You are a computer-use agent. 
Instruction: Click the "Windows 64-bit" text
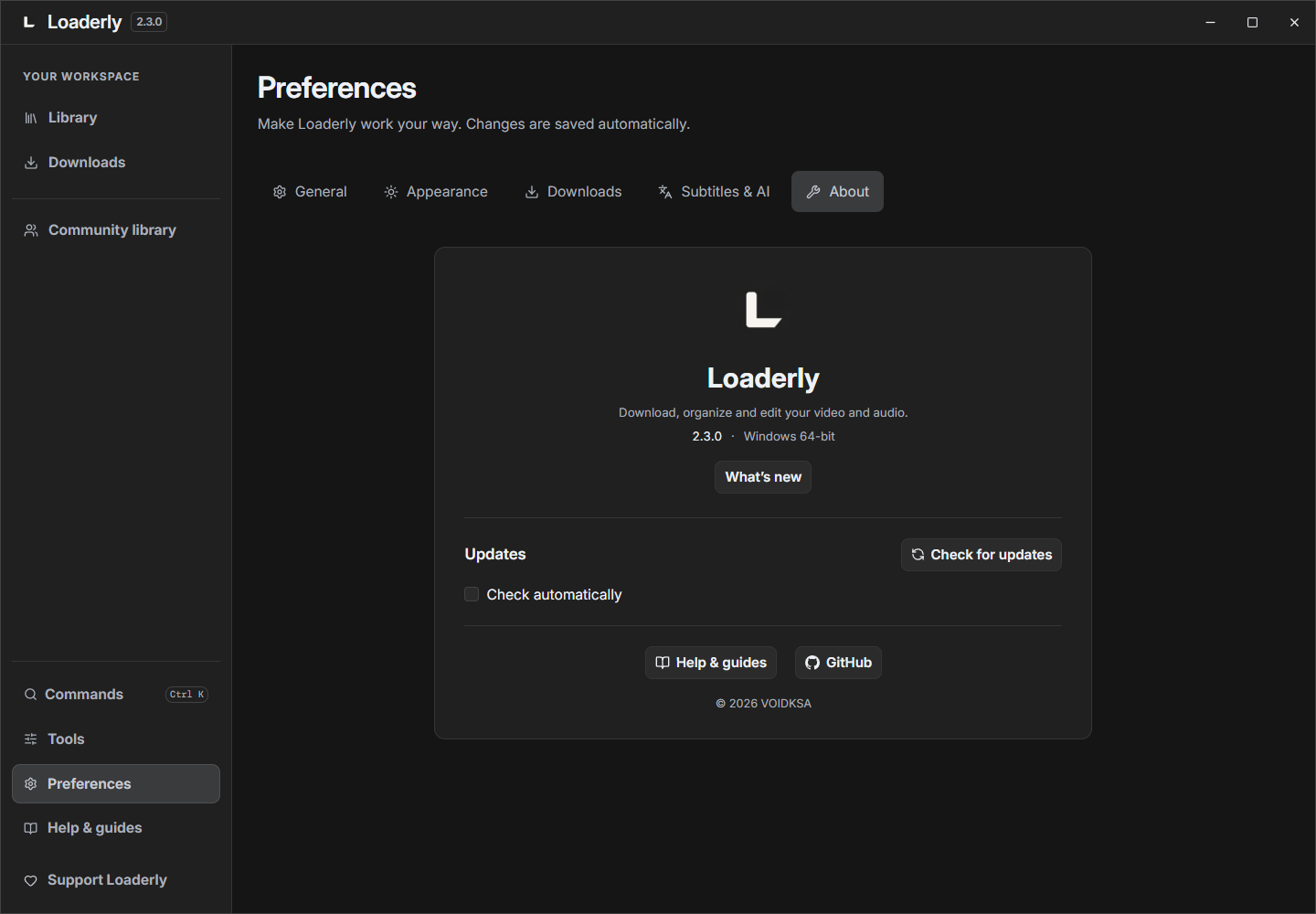pos(790,437)
